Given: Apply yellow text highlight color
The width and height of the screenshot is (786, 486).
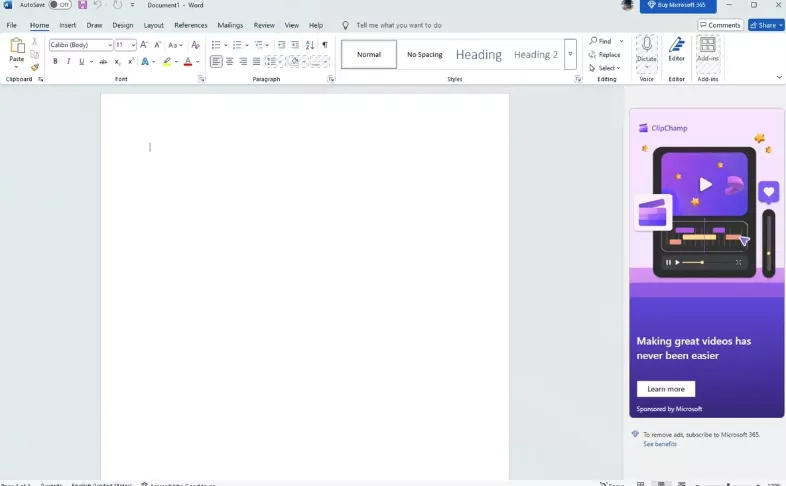Looking at the screenshot, I should (x=167, y=62).
